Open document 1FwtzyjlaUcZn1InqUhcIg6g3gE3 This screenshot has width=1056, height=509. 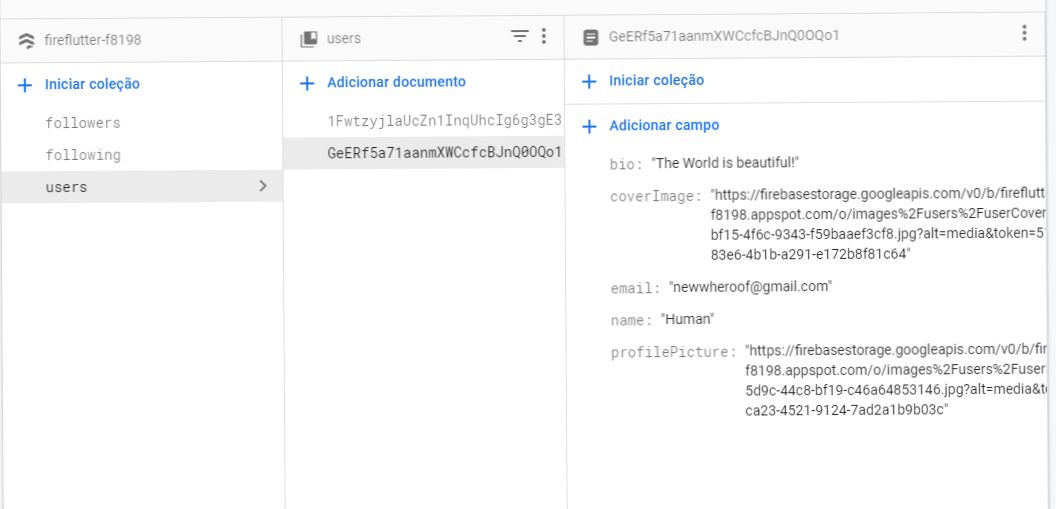tap(444, 121)
